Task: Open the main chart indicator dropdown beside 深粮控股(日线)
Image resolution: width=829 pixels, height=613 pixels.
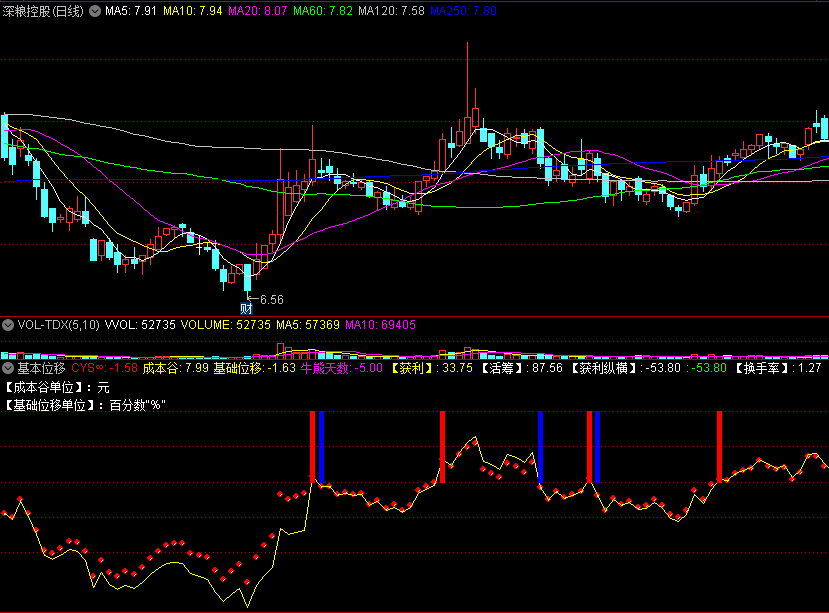Action: coord(95,11)
